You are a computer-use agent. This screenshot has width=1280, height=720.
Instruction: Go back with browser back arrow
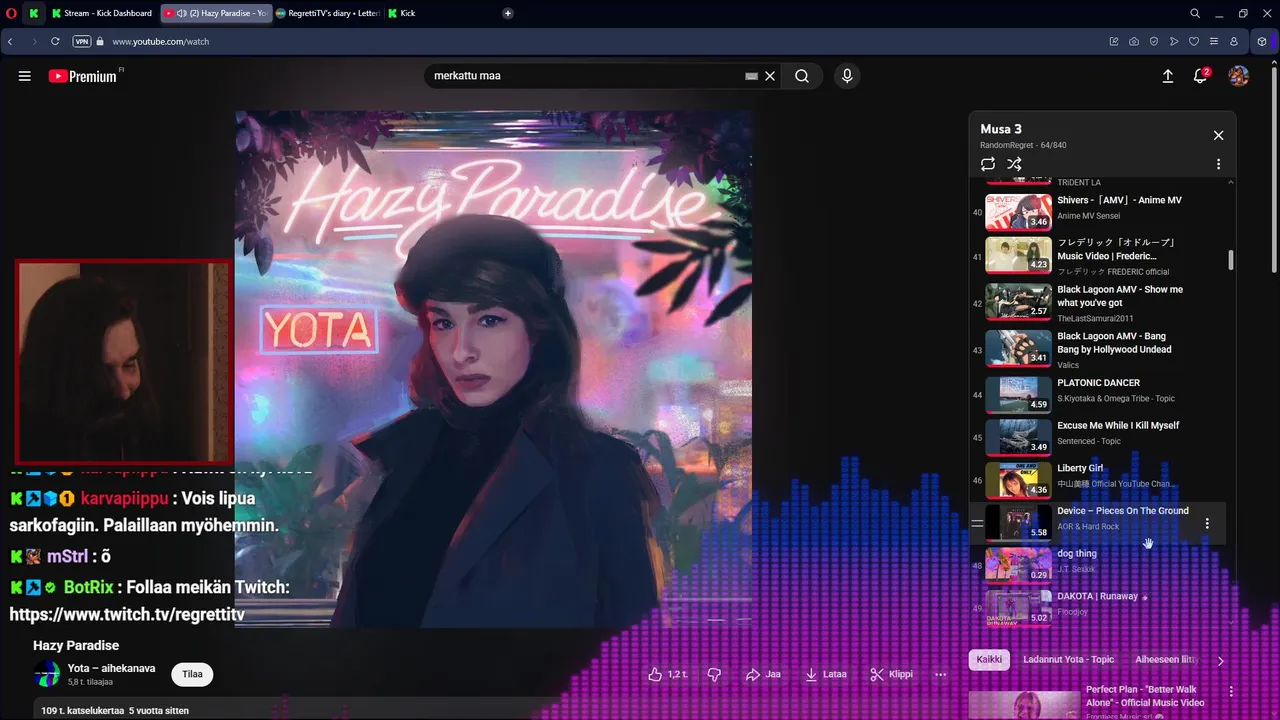point(10,42)
